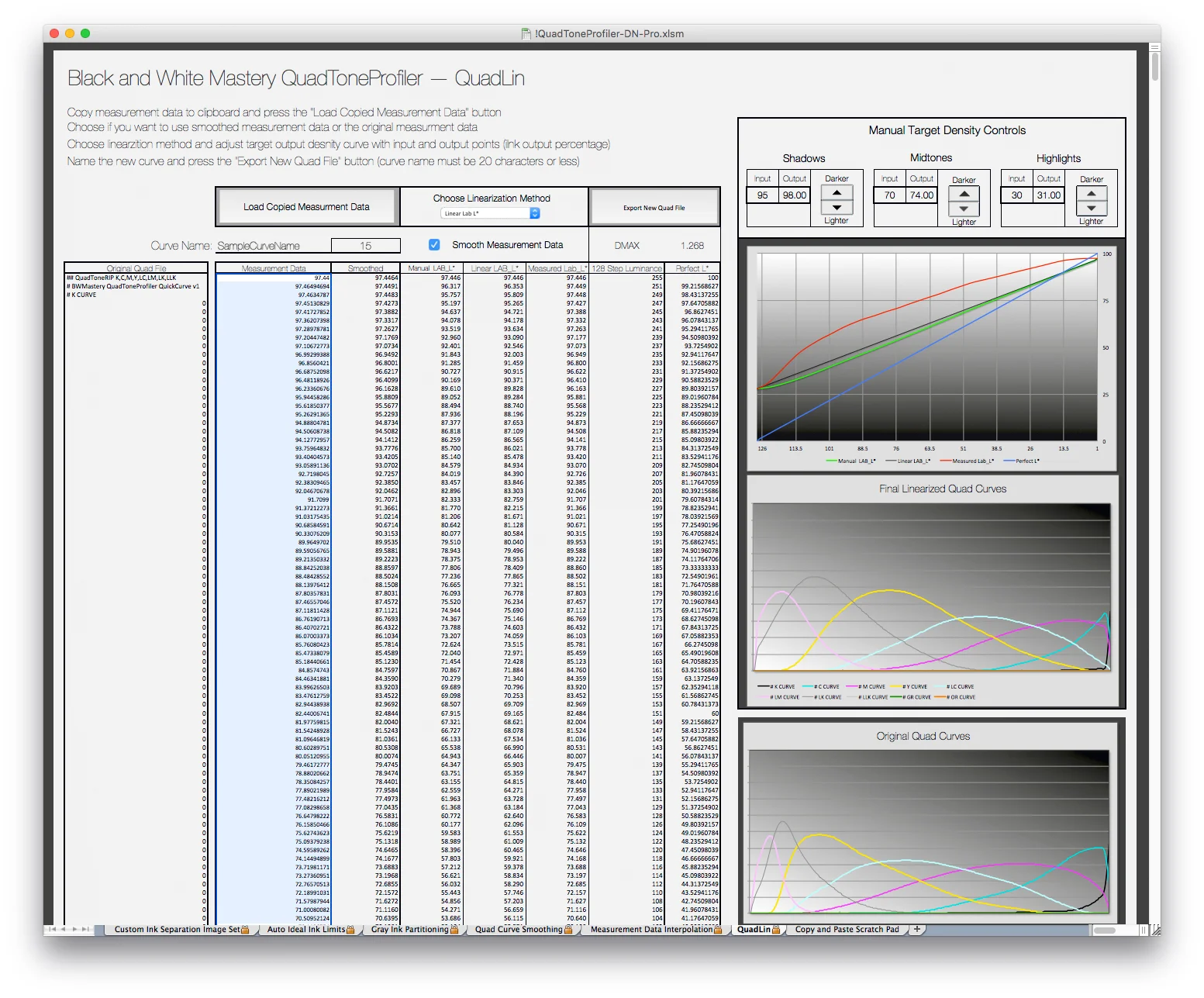Click the Curve Name field showing SampleCurveName

pos(274,246)
